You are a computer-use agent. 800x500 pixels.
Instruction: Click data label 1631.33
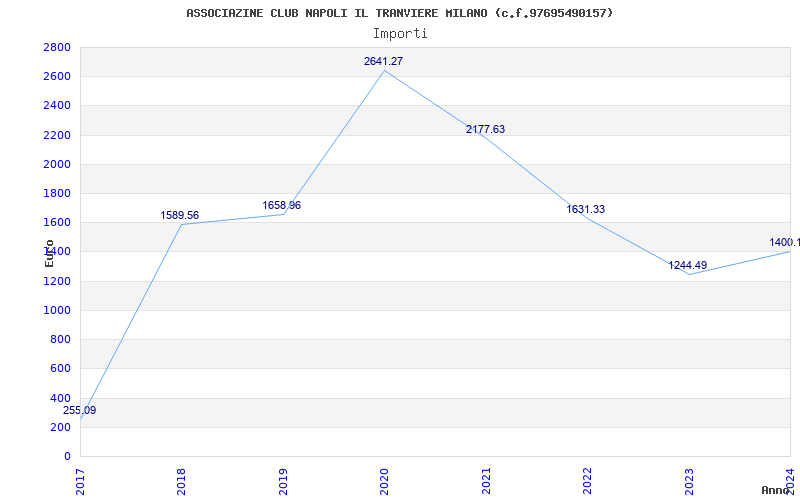coord(586,209)
